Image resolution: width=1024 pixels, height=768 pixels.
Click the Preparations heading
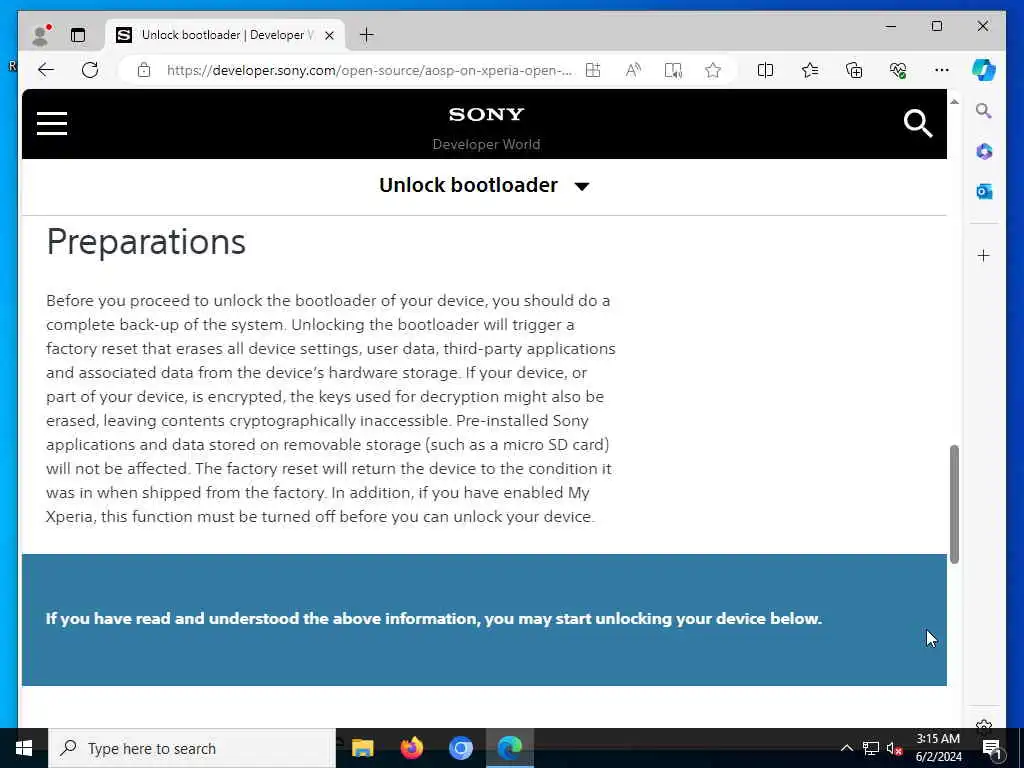point(146,242)
